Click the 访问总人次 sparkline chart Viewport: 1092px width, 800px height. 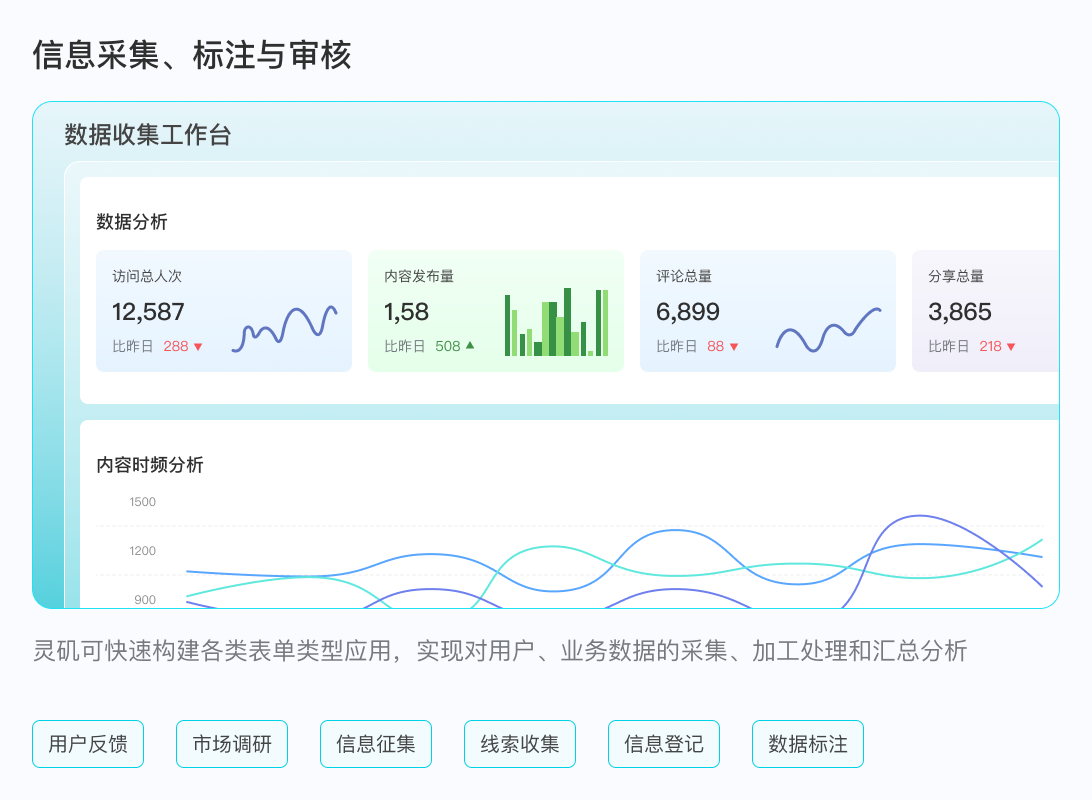coord(285,329)
